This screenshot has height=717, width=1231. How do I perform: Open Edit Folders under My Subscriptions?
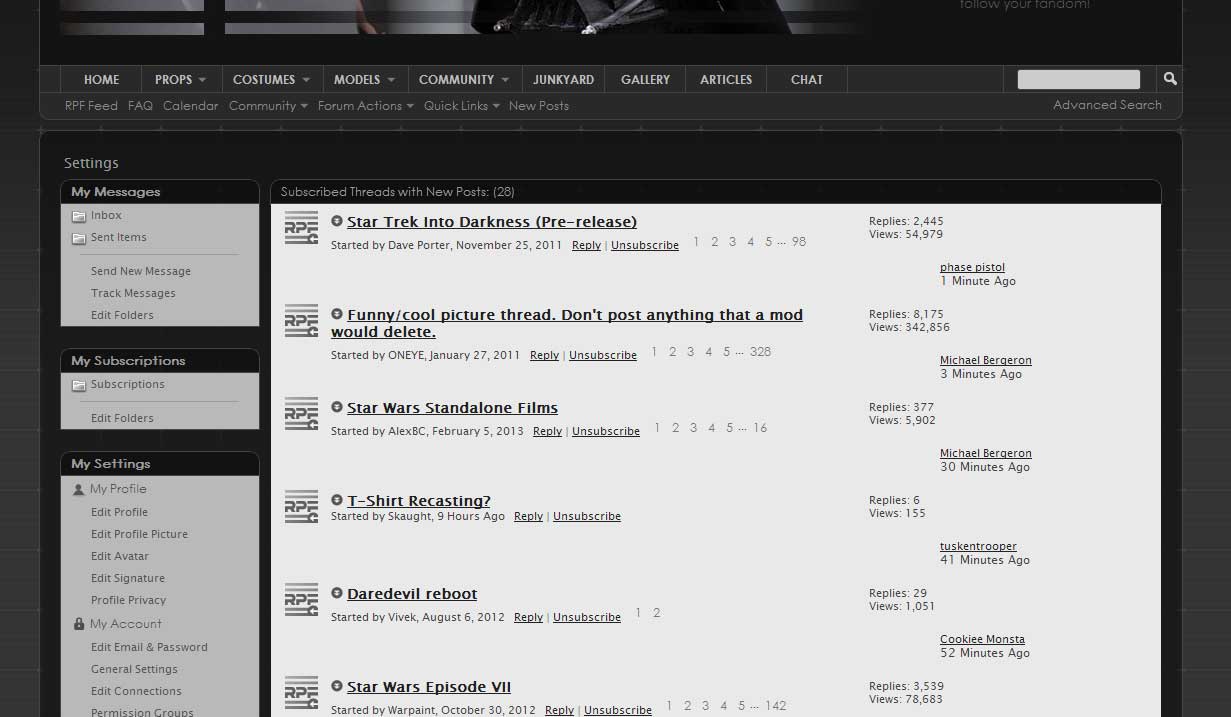pyautogui.click(x=122, y=418)
